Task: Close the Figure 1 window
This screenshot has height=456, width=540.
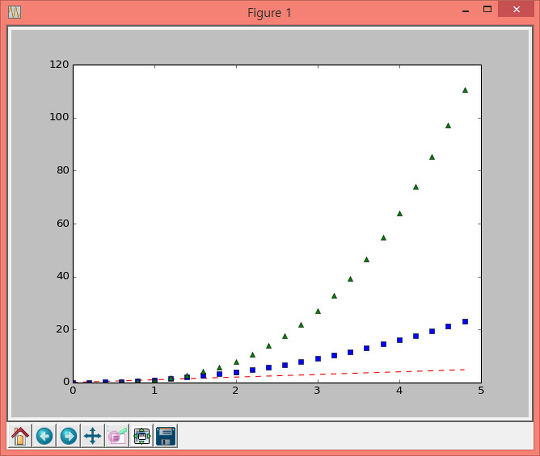Action: point(516,9)
